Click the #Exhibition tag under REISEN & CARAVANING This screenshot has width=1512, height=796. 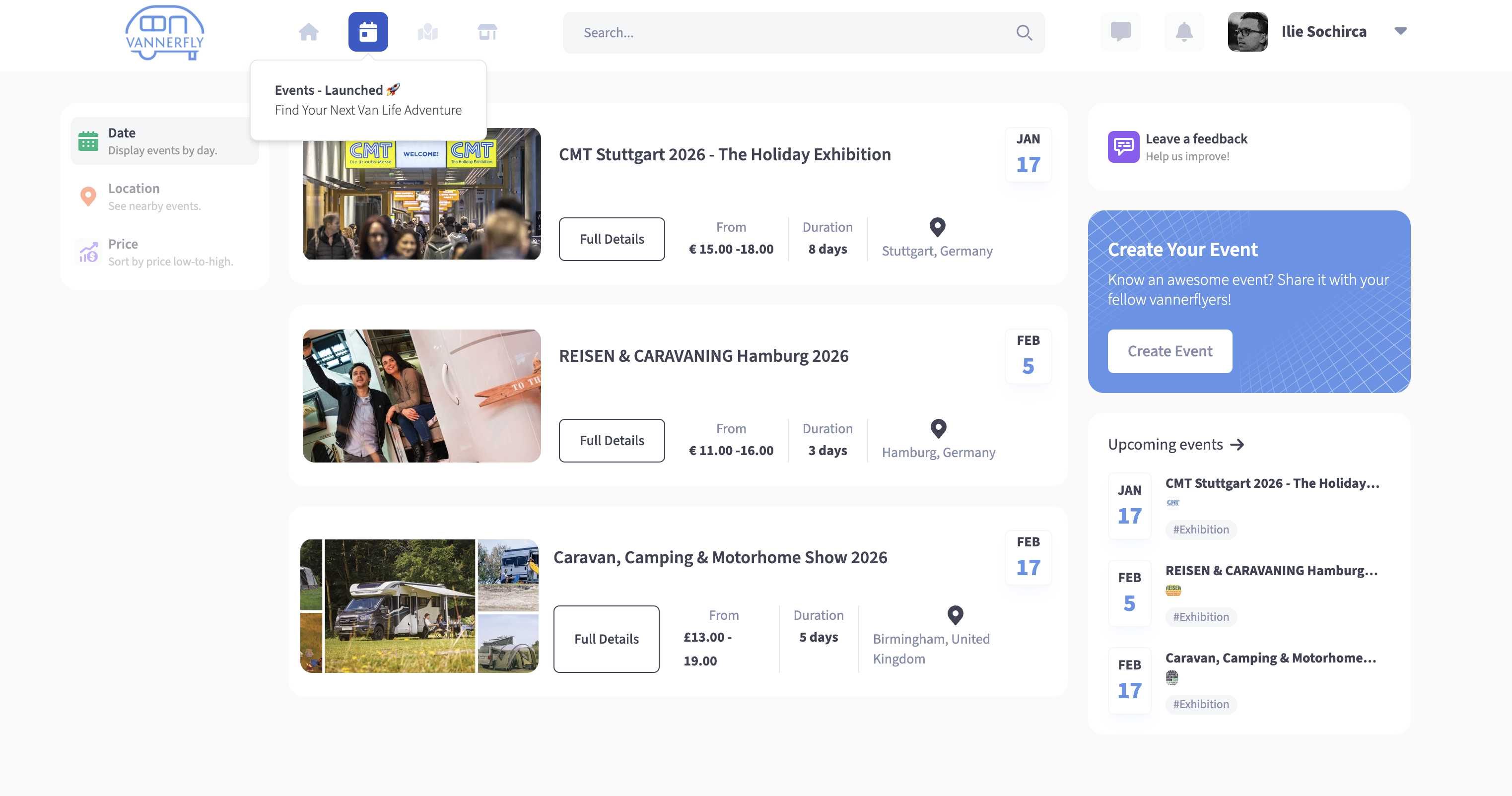[1200, 616]
